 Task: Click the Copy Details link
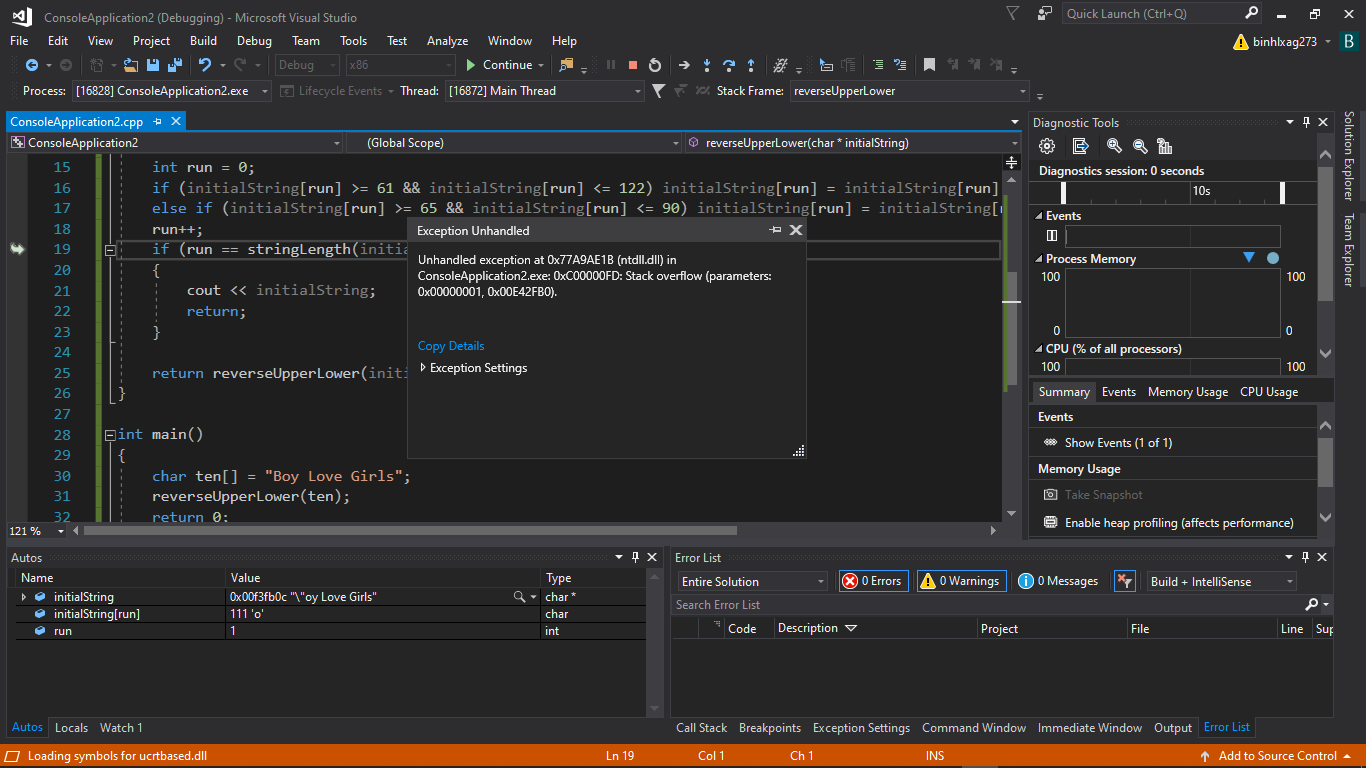451,346
